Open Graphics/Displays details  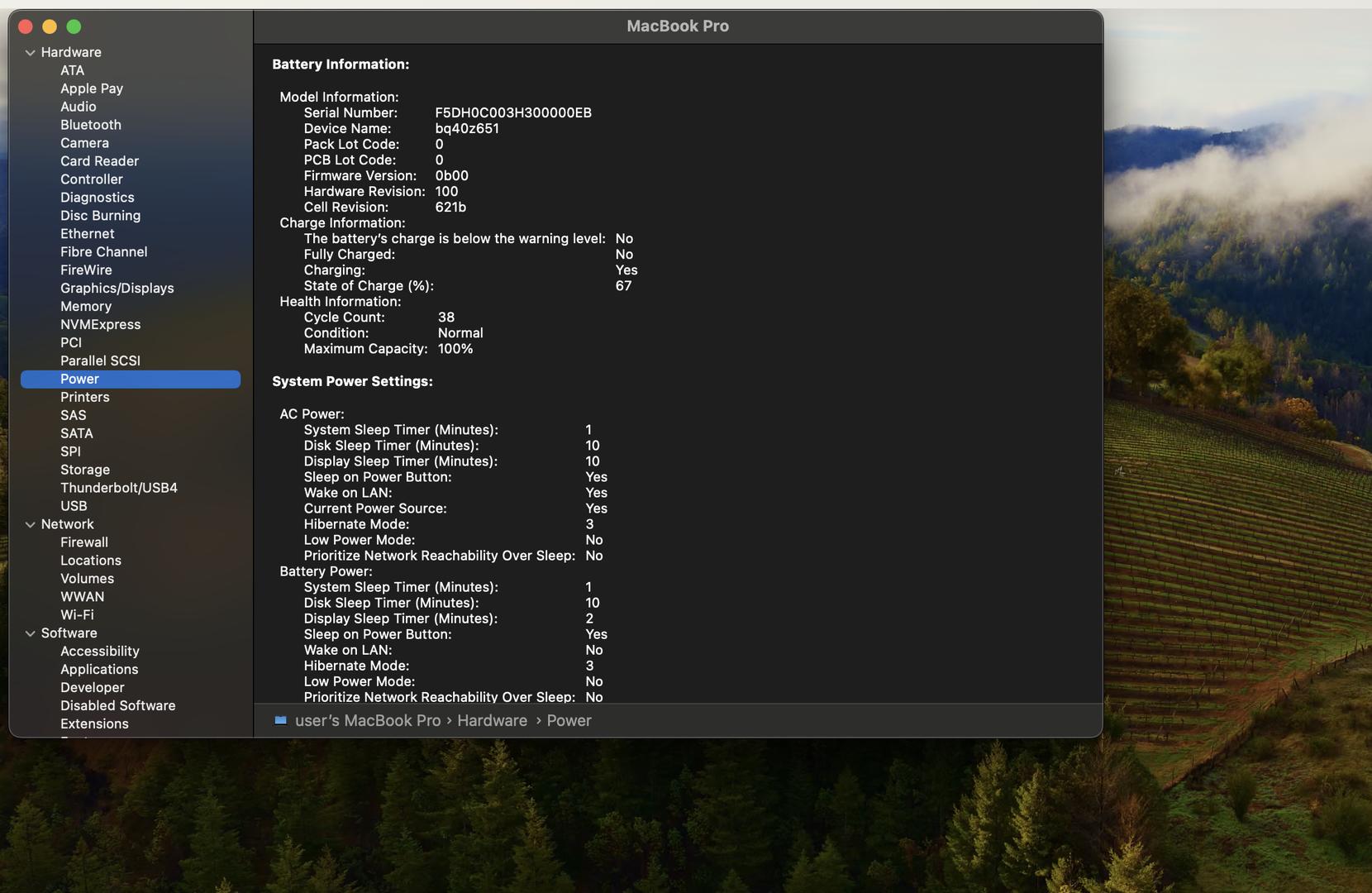point(117,289)
